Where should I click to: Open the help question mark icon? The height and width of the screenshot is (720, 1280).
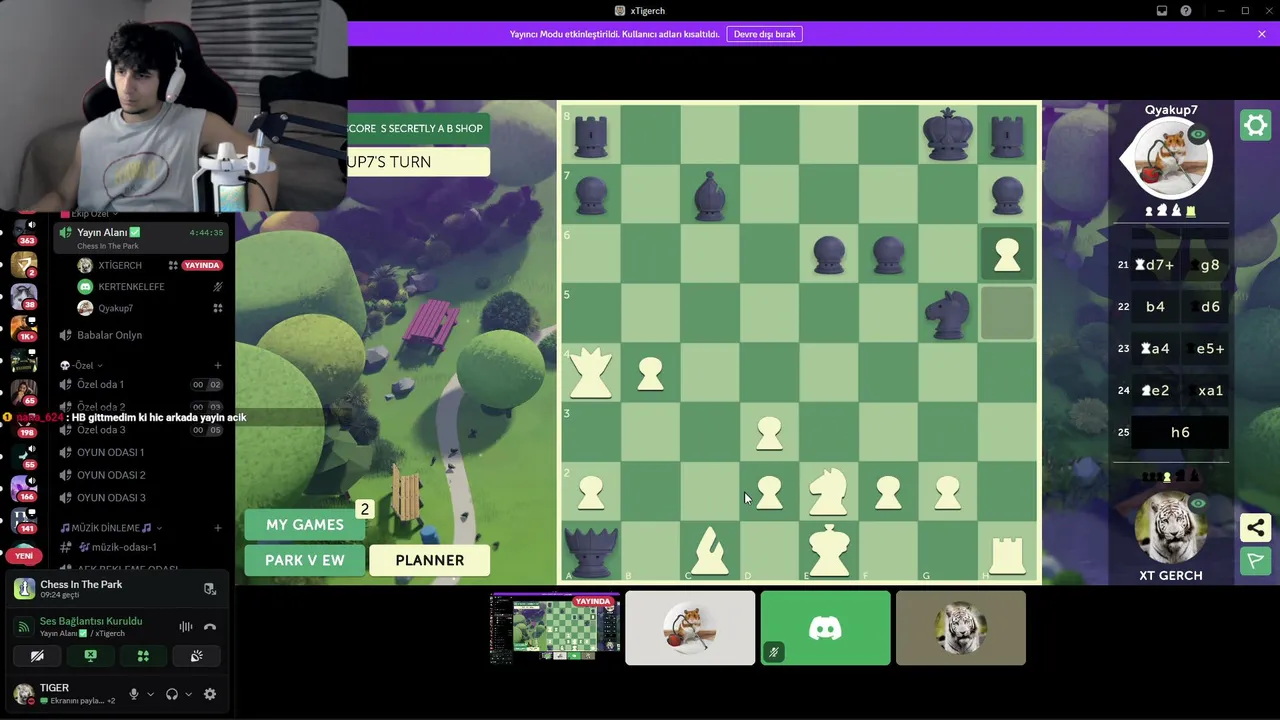(x=1186, y=11)
